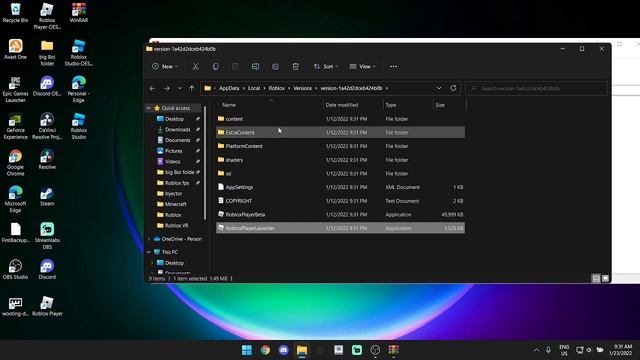
Task: Share the selected file via toolbar icon
Action: click(x=276, y=67)
